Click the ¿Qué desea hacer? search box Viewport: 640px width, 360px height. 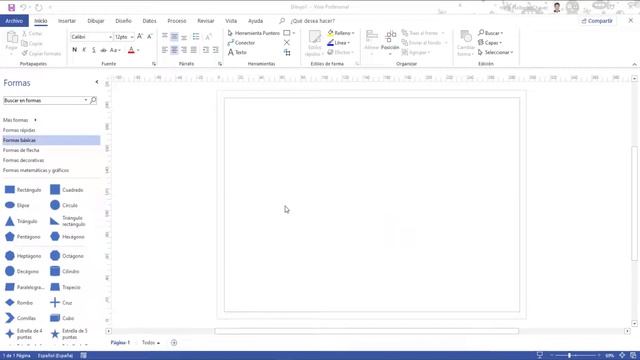point(313,21)
